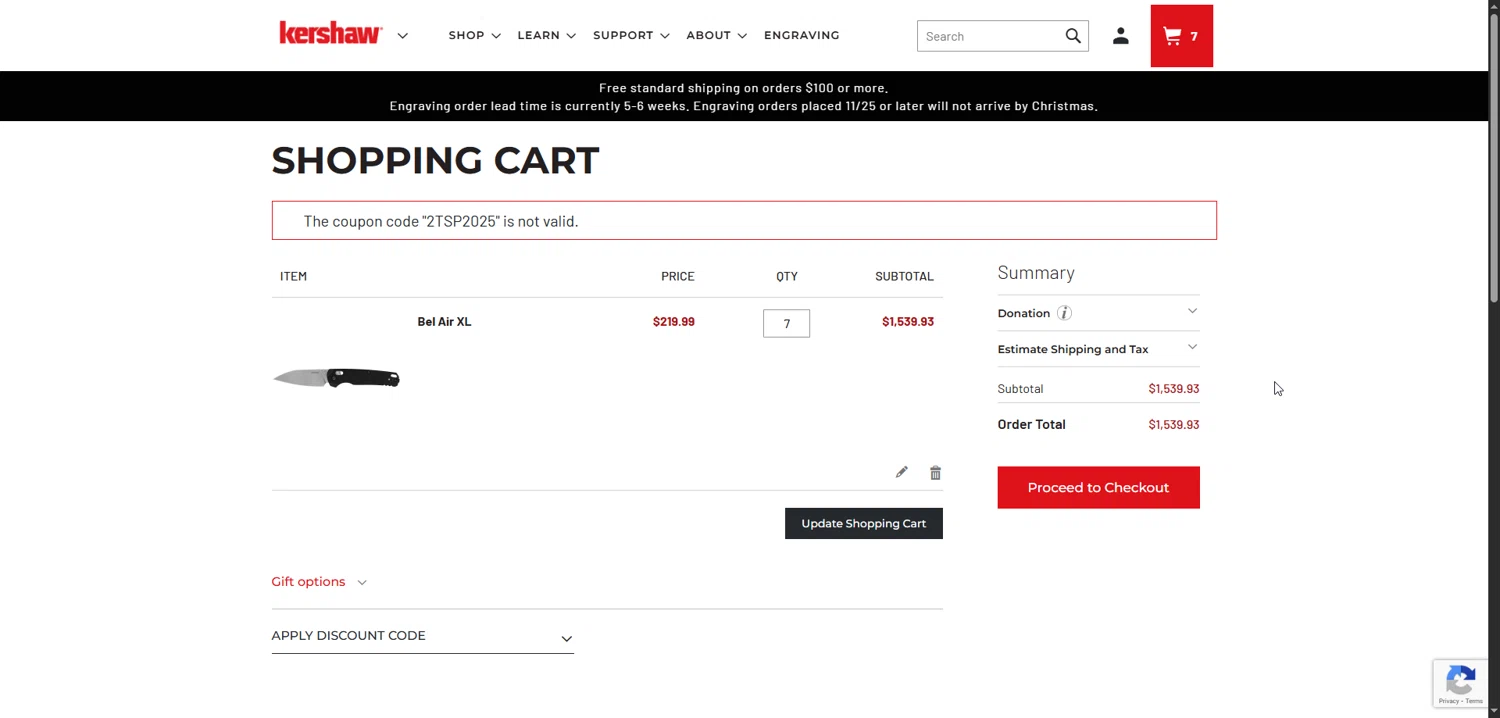Go to the ENGRAVING page

coord(801,35)
